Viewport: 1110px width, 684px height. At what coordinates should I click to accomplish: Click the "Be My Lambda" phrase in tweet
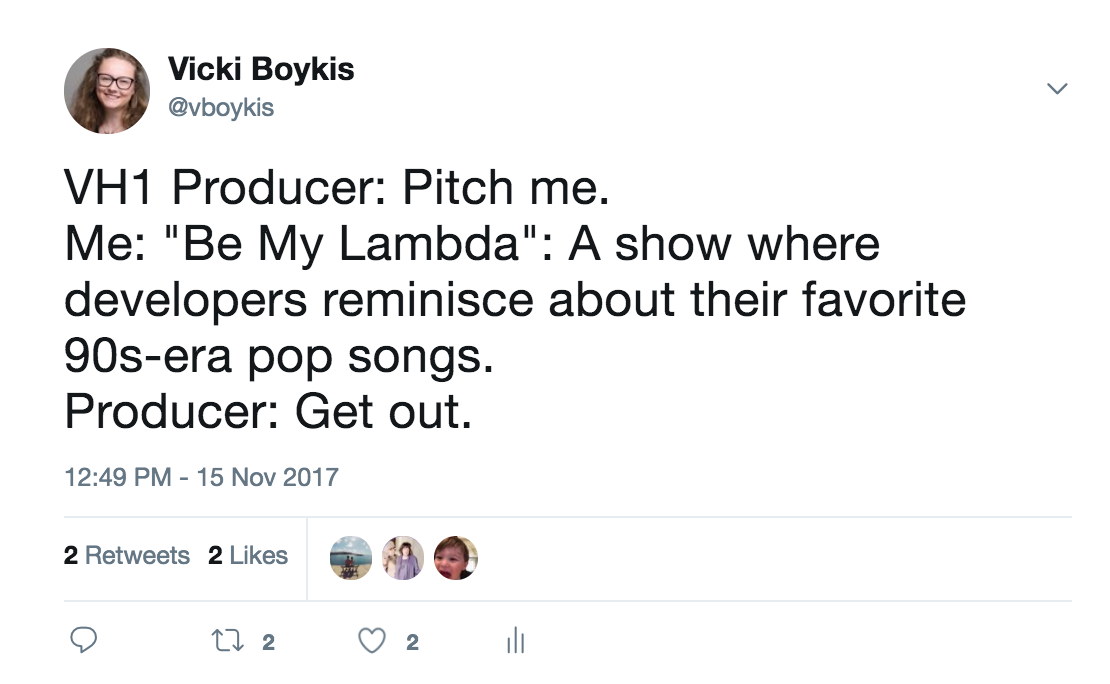click(x=350, y=244)
